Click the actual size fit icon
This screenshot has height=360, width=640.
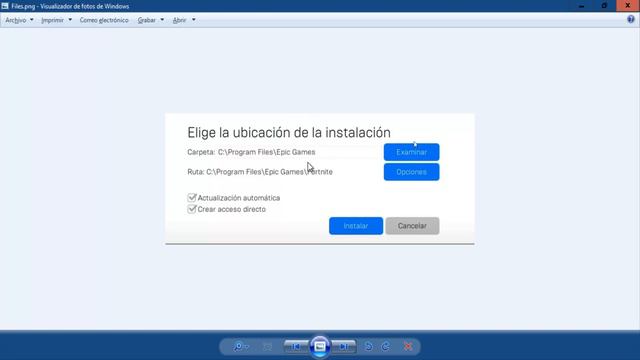(267, 347)
